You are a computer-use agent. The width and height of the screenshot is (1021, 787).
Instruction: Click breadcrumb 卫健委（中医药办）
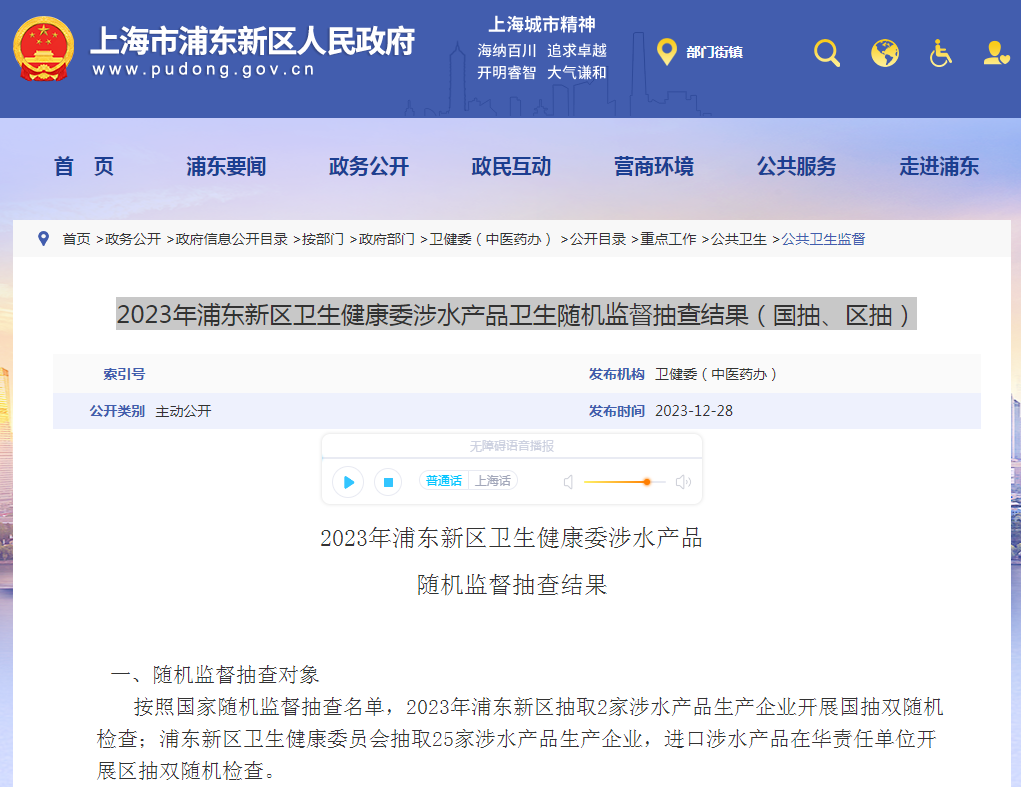point(492,239)
